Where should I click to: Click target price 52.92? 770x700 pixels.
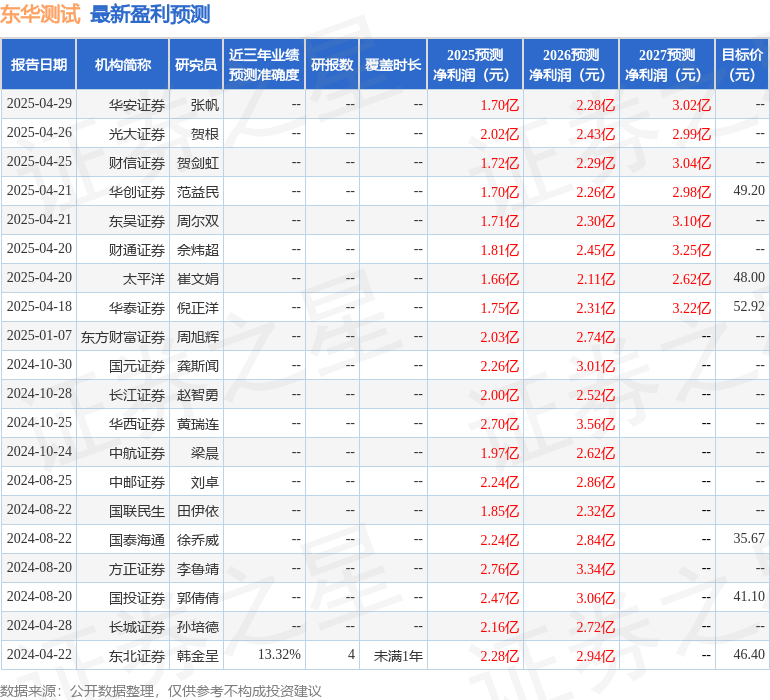[749, 307]
